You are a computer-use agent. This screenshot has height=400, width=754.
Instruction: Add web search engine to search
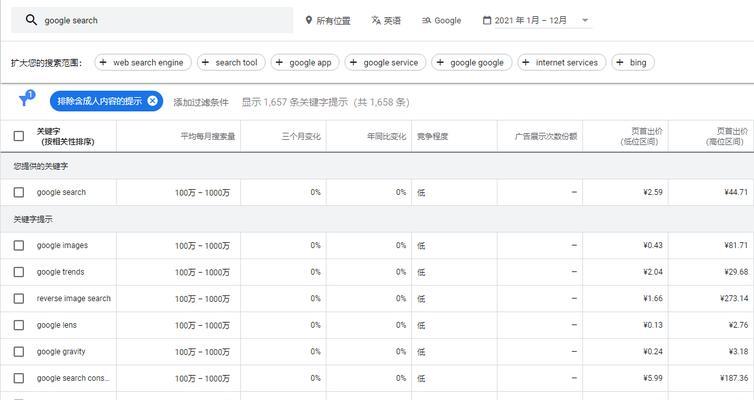(143, 62)
